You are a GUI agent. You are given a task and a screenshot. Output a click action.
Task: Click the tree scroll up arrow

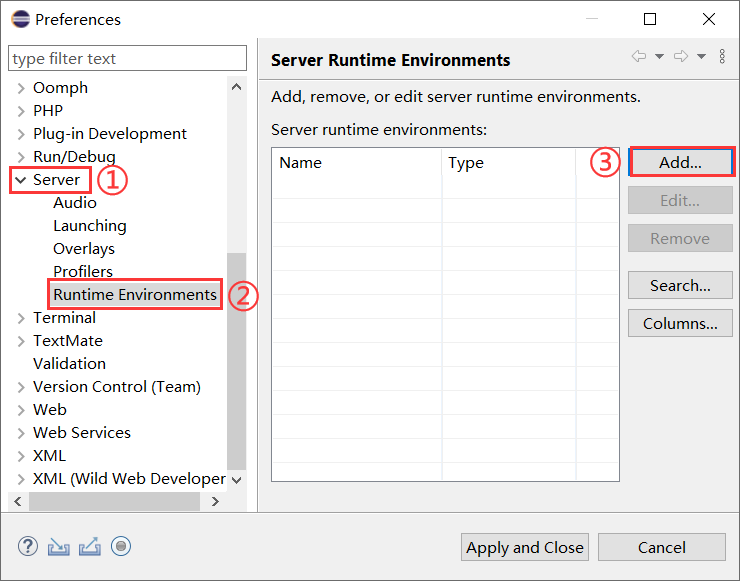[x=236, y=87]
